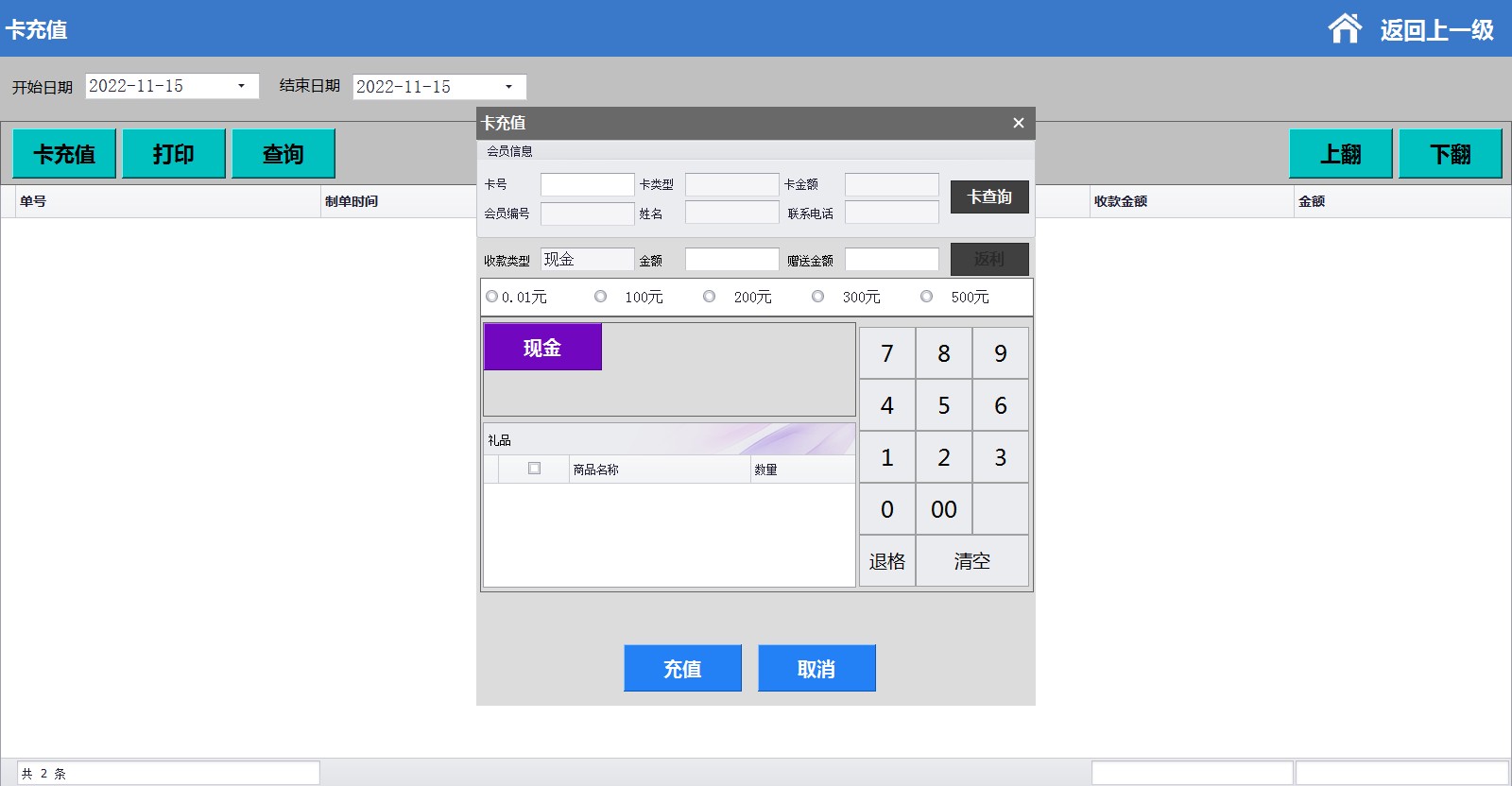
Task: Click the home icon in header
Action: 1345,28
